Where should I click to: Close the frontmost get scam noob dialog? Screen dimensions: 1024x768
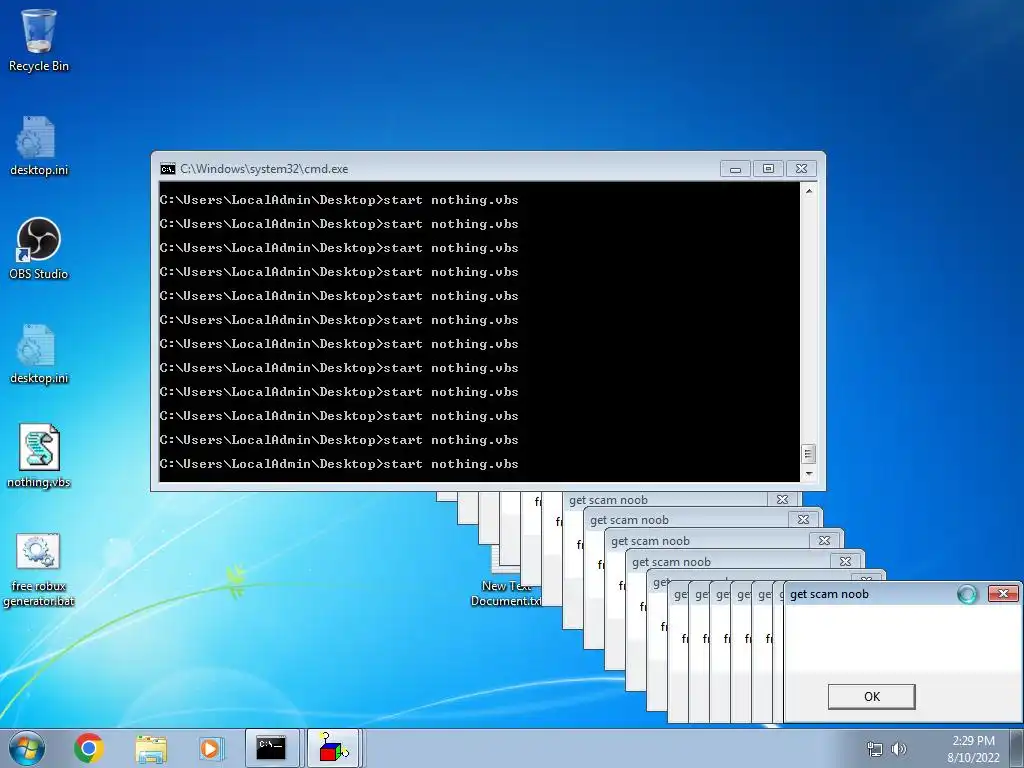coord(1003,593)
